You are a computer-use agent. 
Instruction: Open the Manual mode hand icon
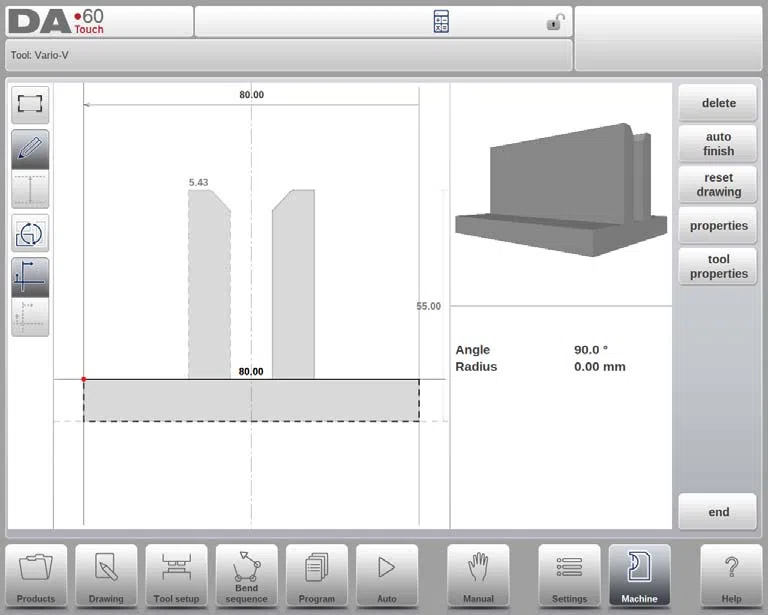[x=478, y=576]
